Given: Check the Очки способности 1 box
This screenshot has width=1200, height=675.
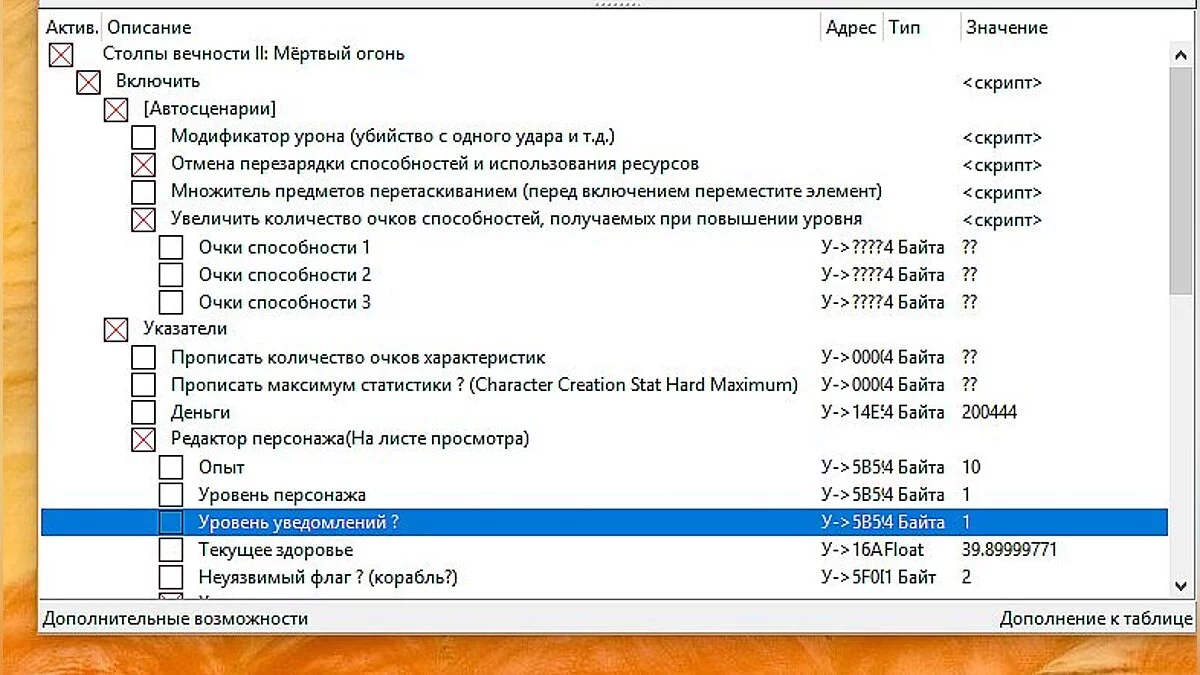Looking at the screenshot, I should click(171, 247).
